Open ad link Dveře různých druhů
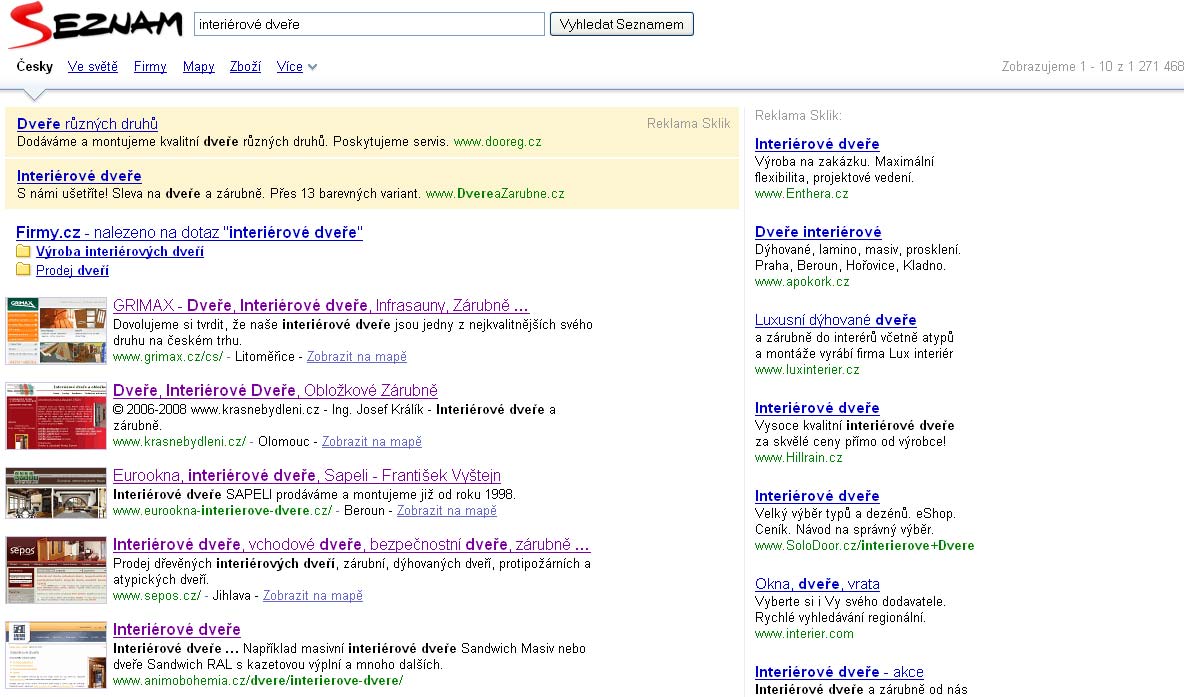The width and height of the screenshot is (1184, 697). click(x=88, y=124)
